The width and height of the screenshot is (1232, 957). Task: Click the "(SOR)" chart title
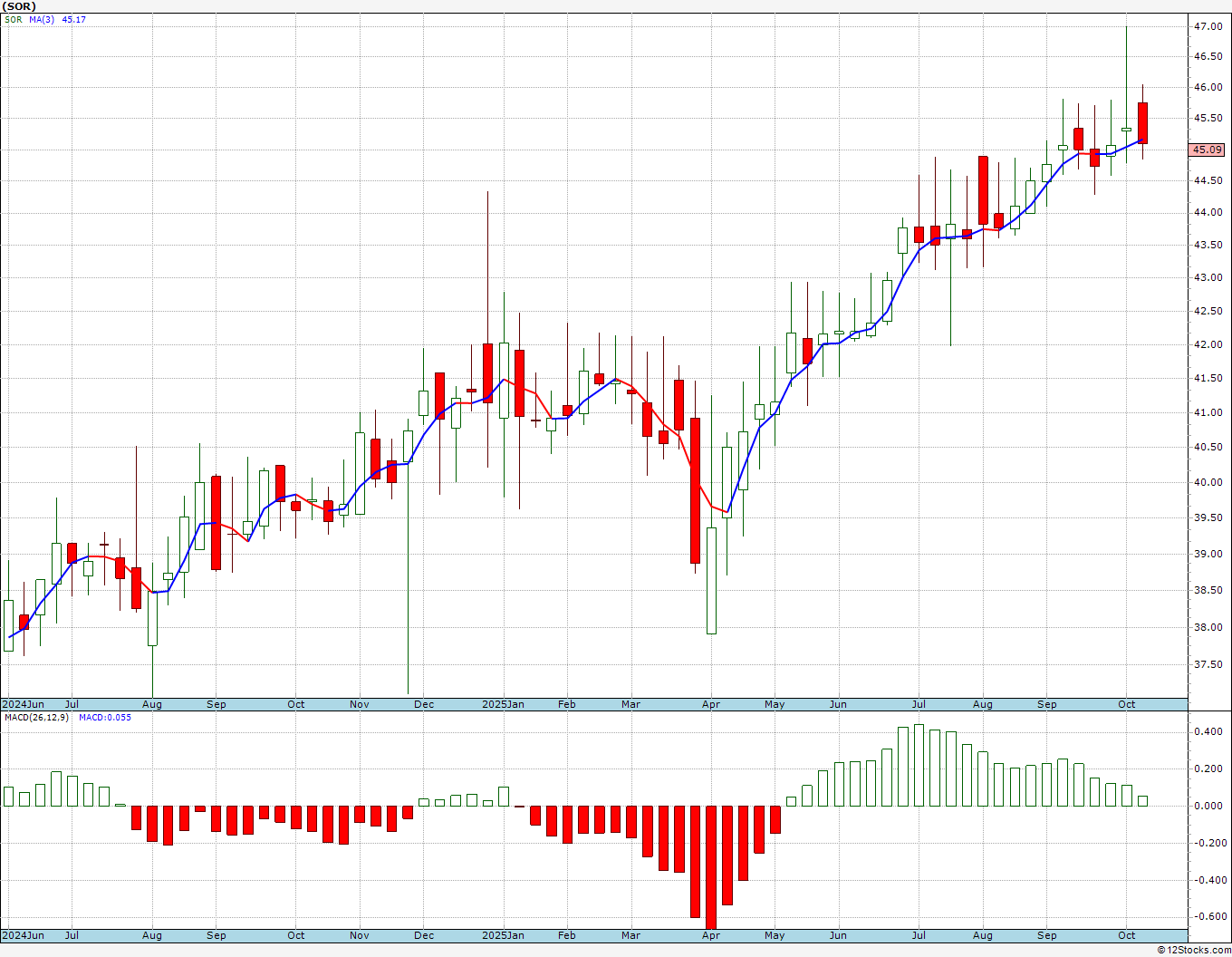[x=19, y=6]
